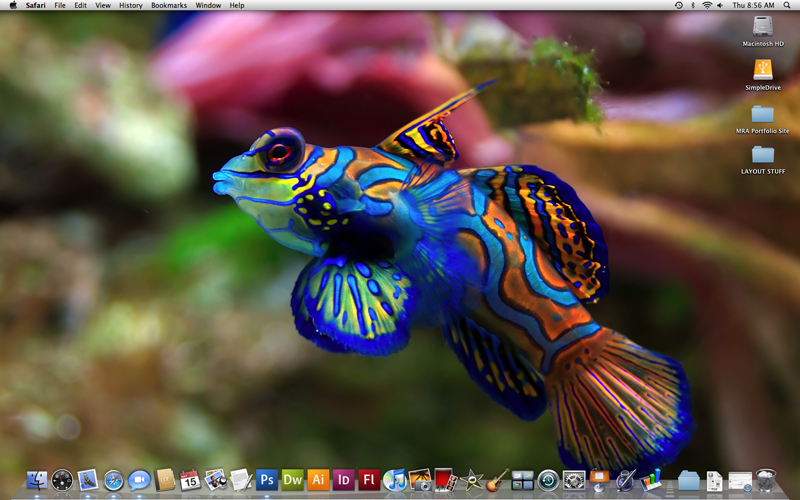Open Time Machine from the Dock
Viewport: 800px width, 500px height.
[548, 480]
